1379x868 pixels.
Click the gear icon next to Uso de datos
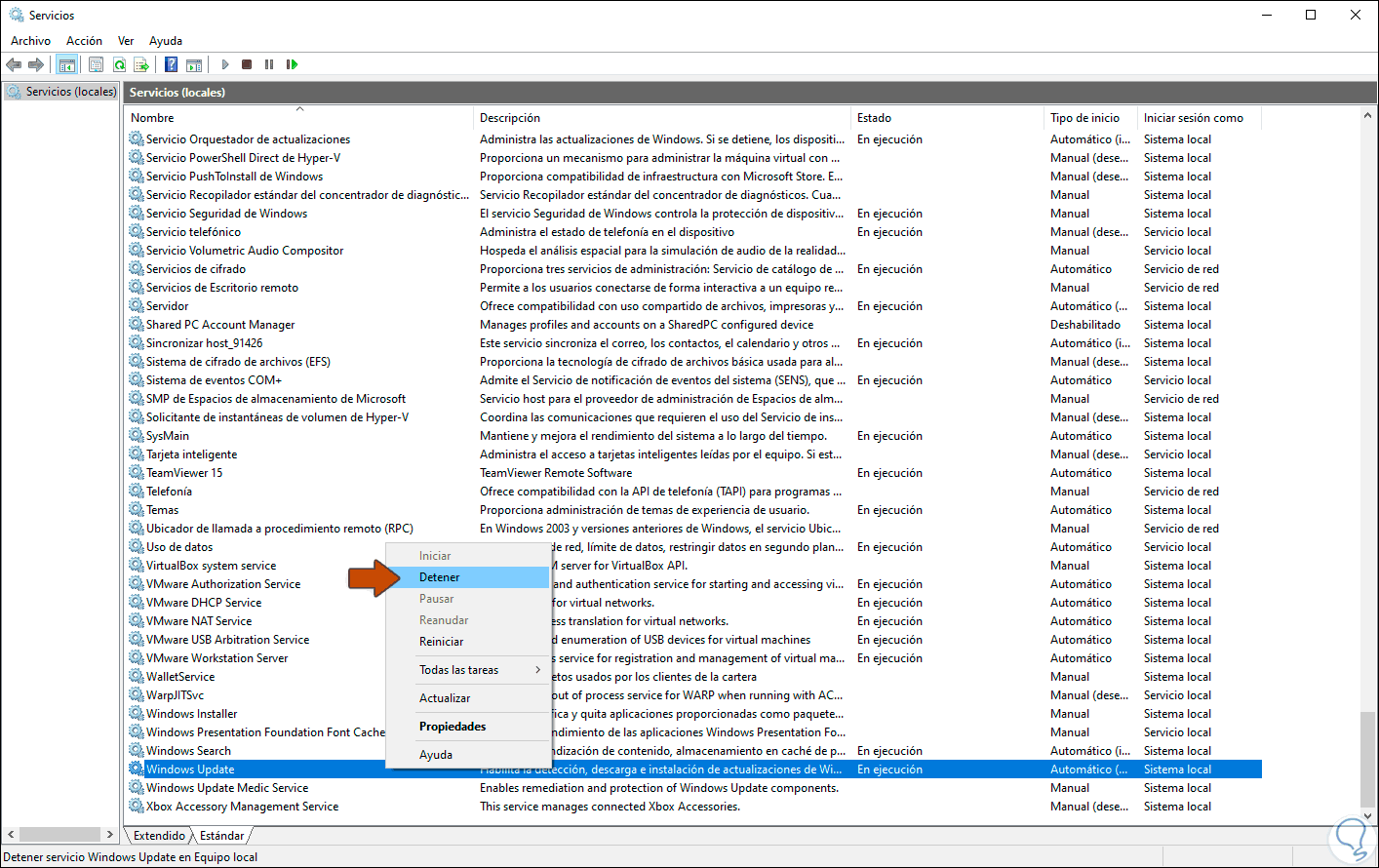coord(137,547)
